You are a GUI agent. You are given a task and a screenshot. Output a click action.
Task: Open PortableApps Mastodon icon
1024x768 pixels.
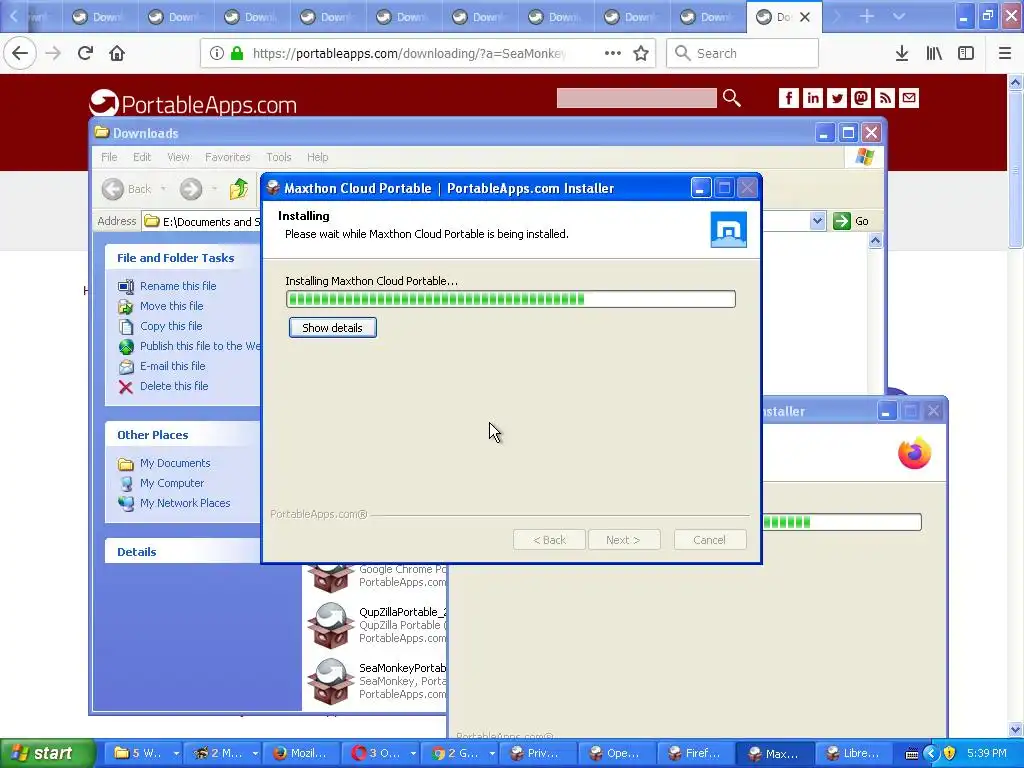click(x=861, y=98)
